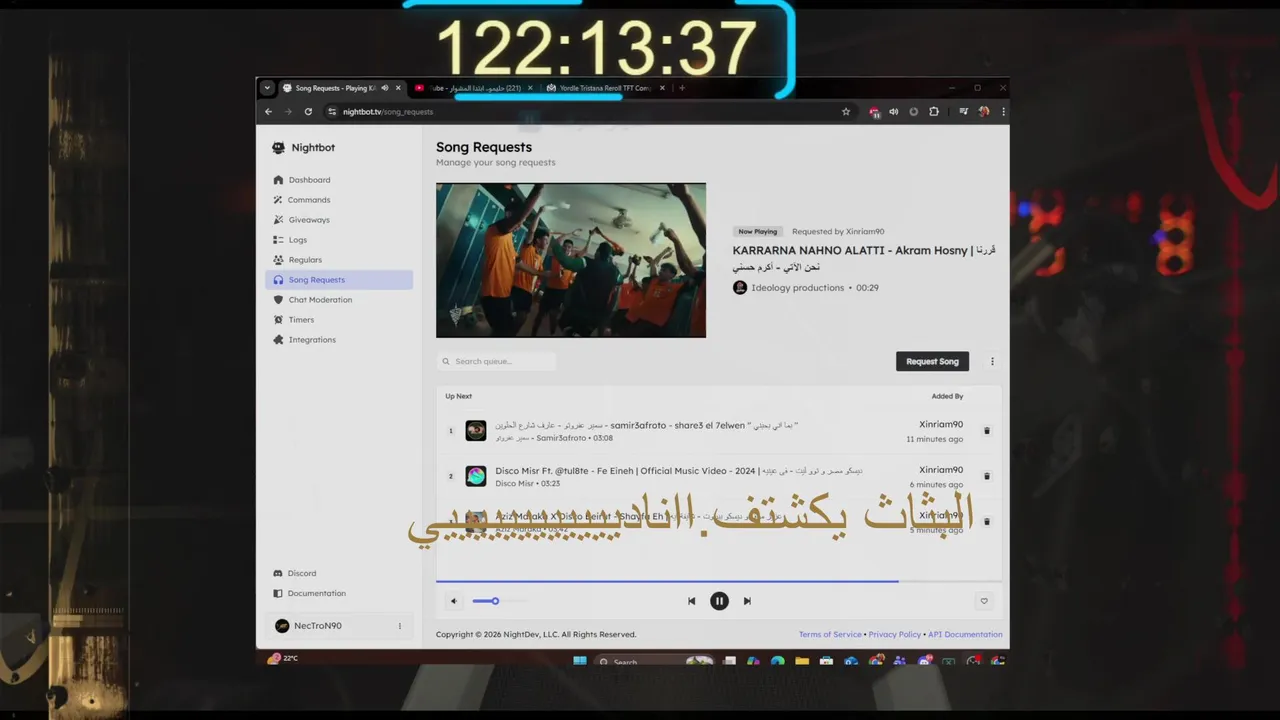
Task: Select Regulars in the sidebar
Action: click(339, 260)
